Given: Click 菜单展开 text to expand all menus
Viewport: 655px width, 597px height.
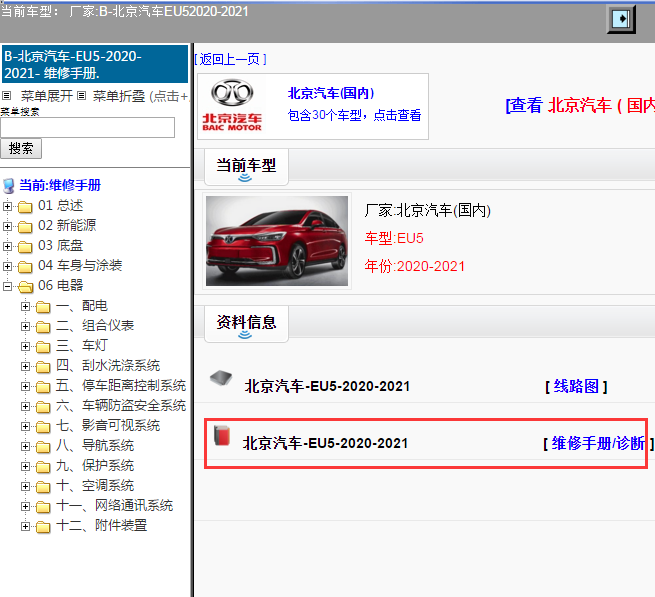Looking at the screenshot, I should [x=47, y=96].
